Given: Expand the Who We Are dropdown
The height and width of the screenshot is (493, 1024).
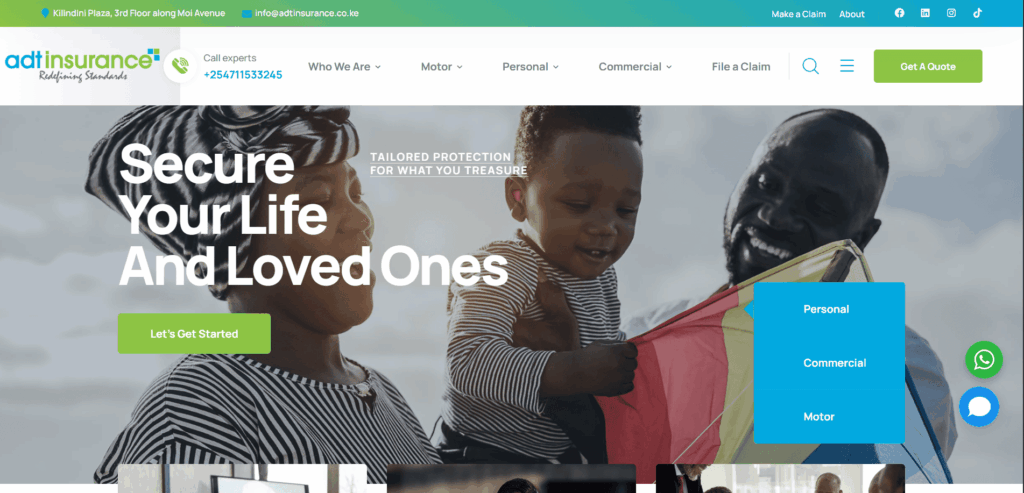Looking at the screenshot, I should point(344,67).
